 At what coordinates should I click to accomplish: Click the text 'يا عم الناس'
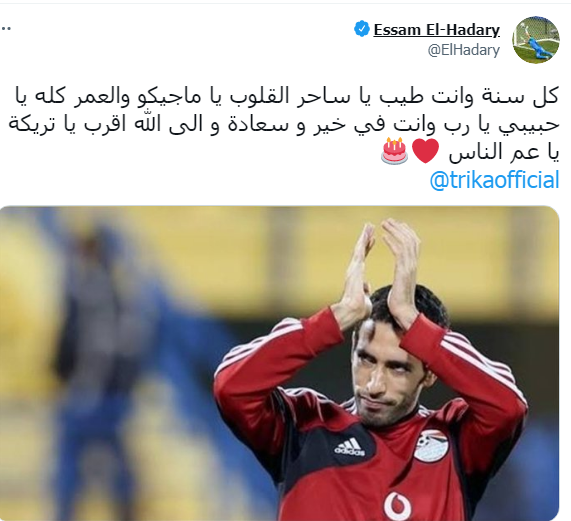pos(504,151)
